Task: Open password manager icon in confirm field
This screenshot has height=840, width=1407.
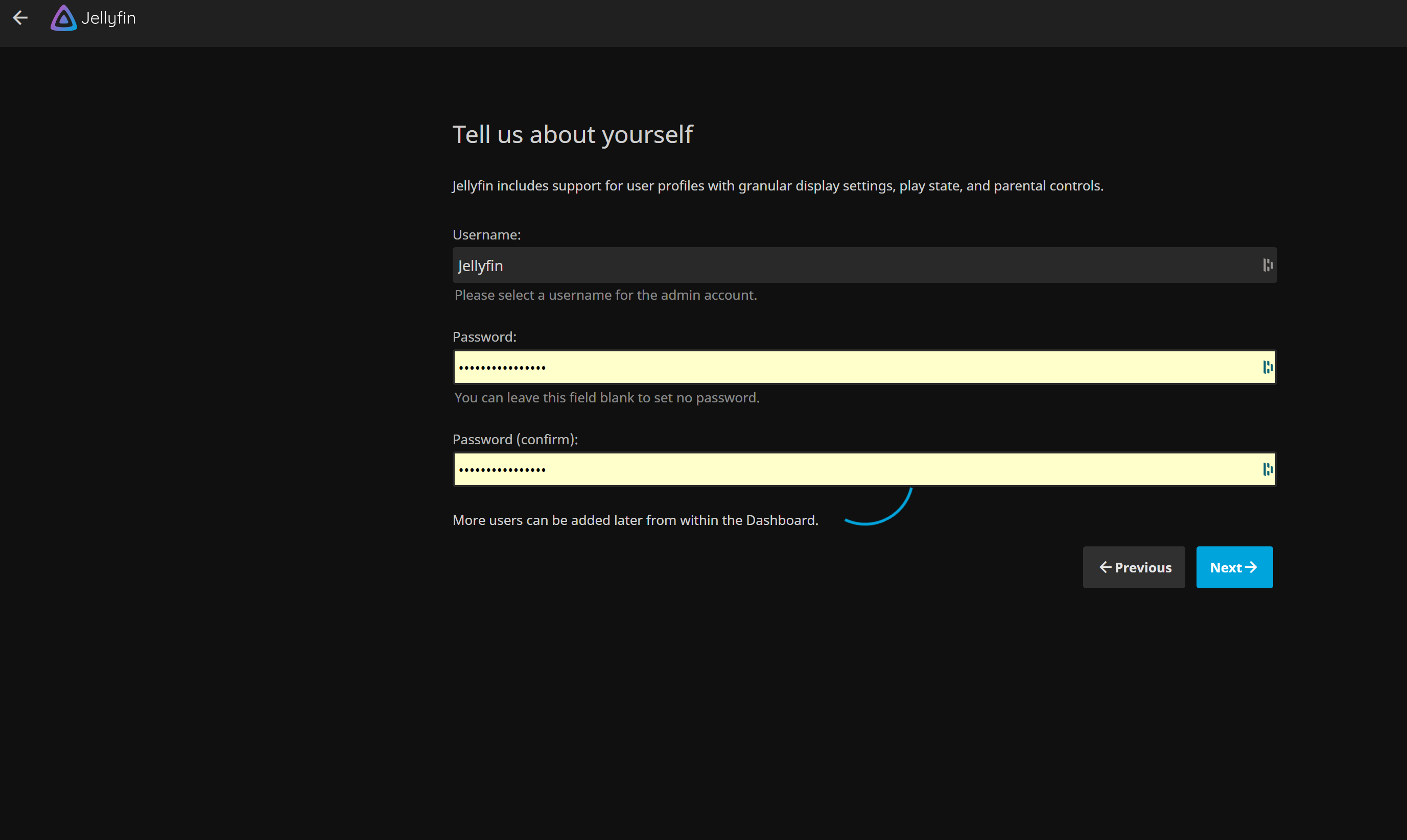Action: point(1267,469)
